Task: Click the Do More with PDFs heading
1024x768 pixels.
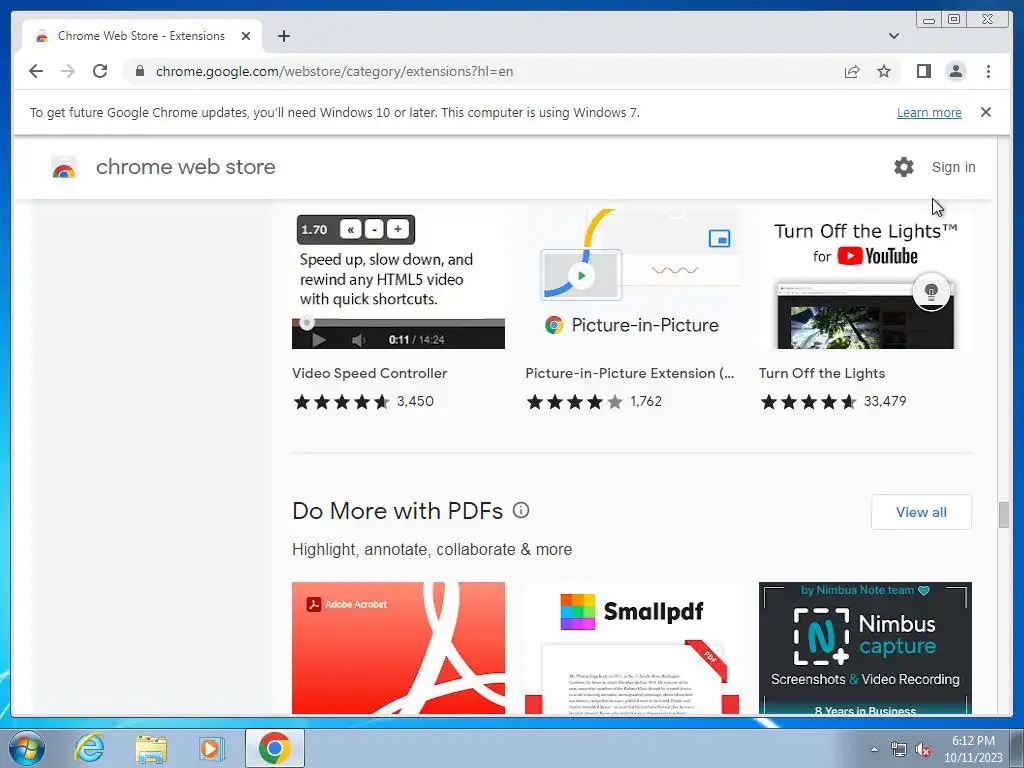Action: 398,511
